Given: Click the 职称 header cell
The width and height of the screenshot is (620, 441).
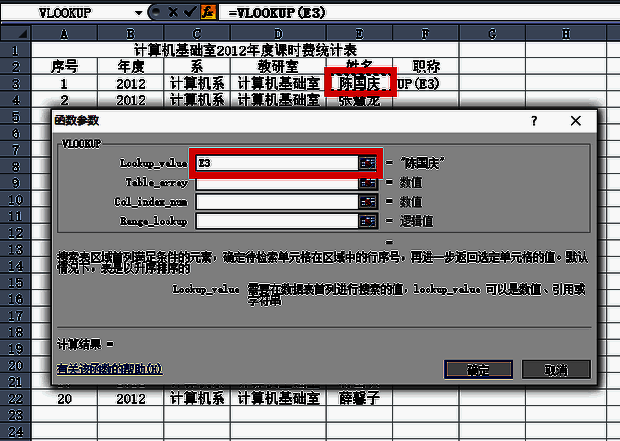Looking at the screenshot, I should point(425,66).
